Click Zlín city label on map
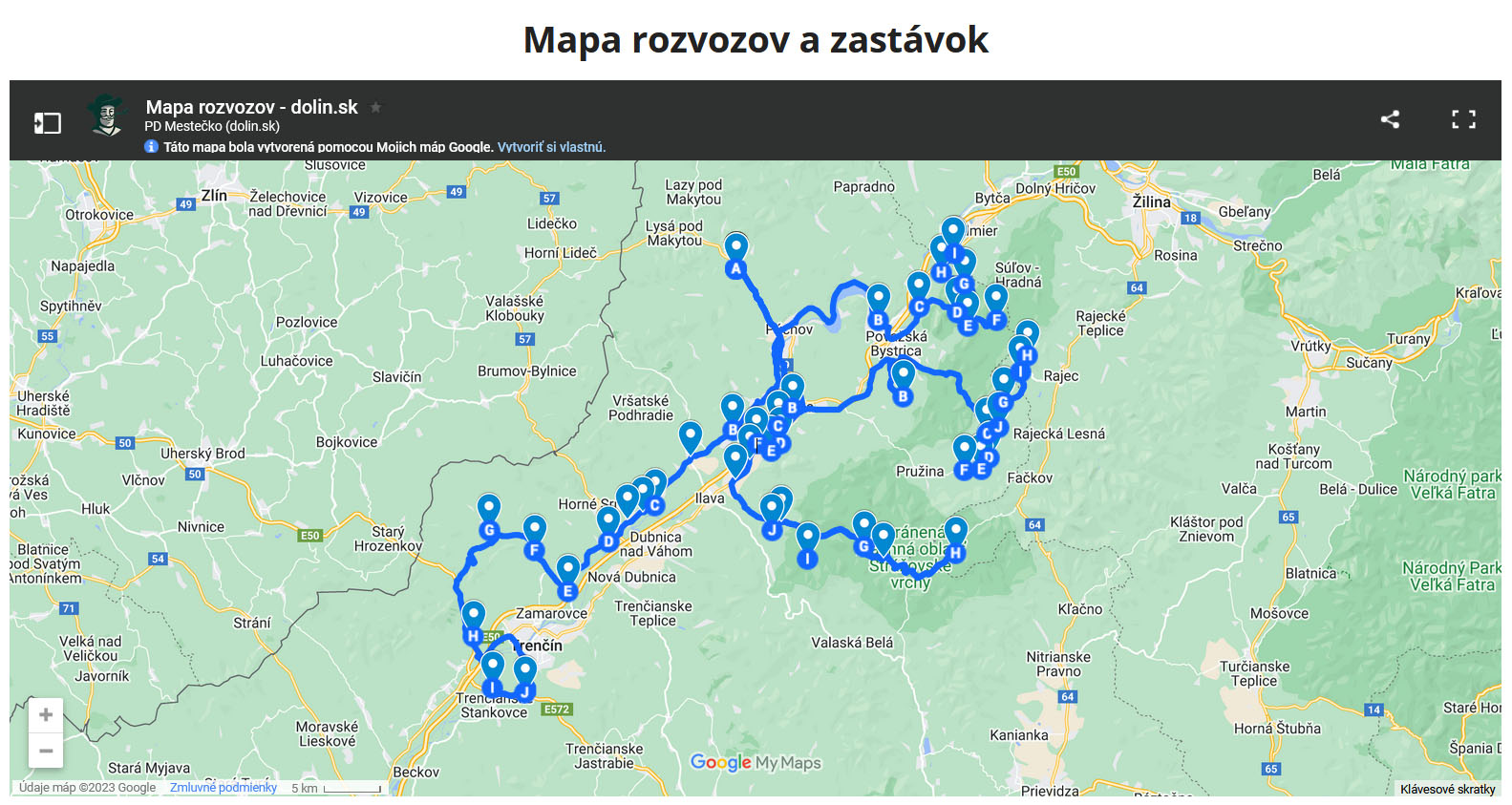 pyautogui.click(x=214, y=195)
